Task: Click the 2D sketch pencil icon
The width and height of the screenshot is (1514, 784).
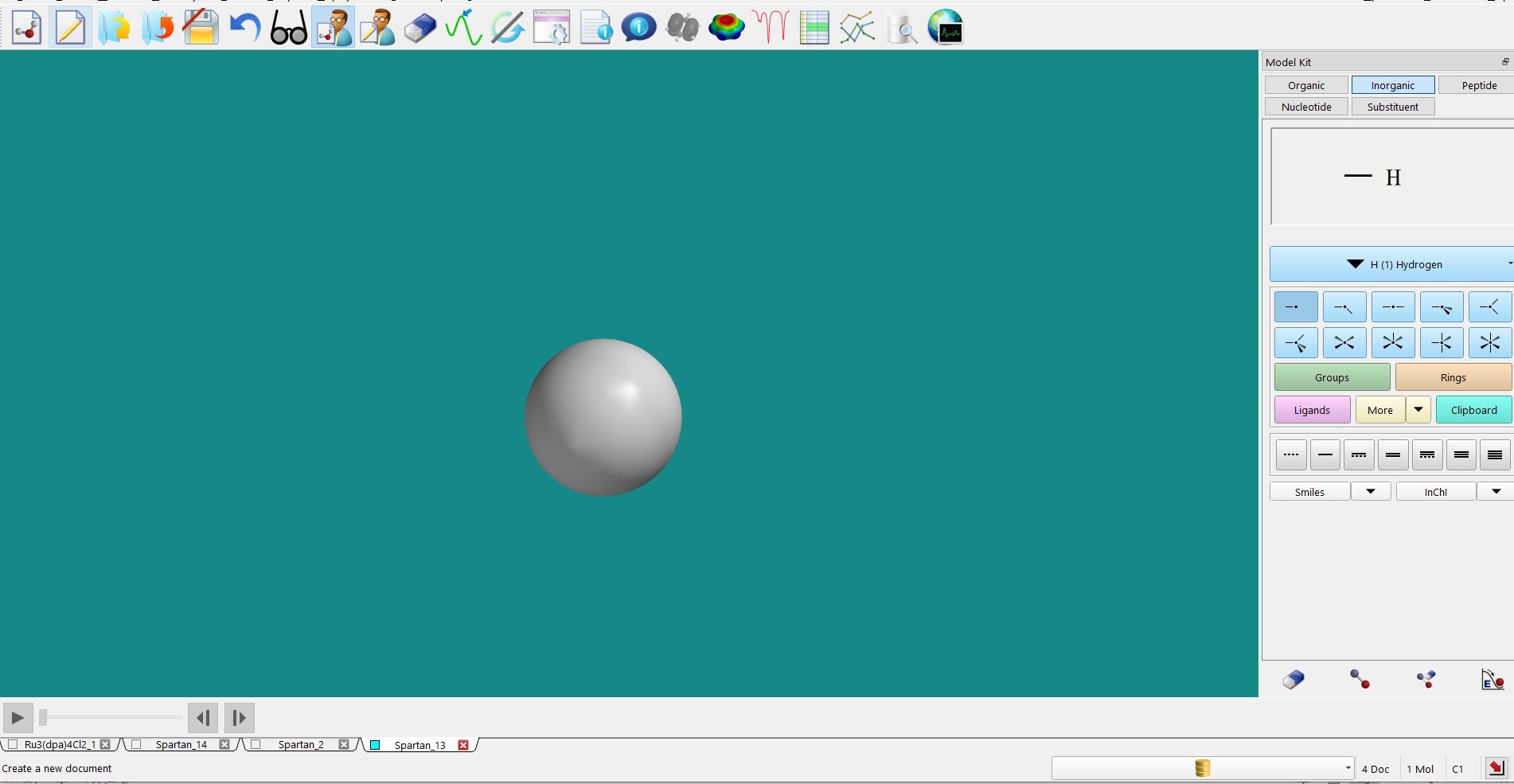Action: tap(70, 27)
